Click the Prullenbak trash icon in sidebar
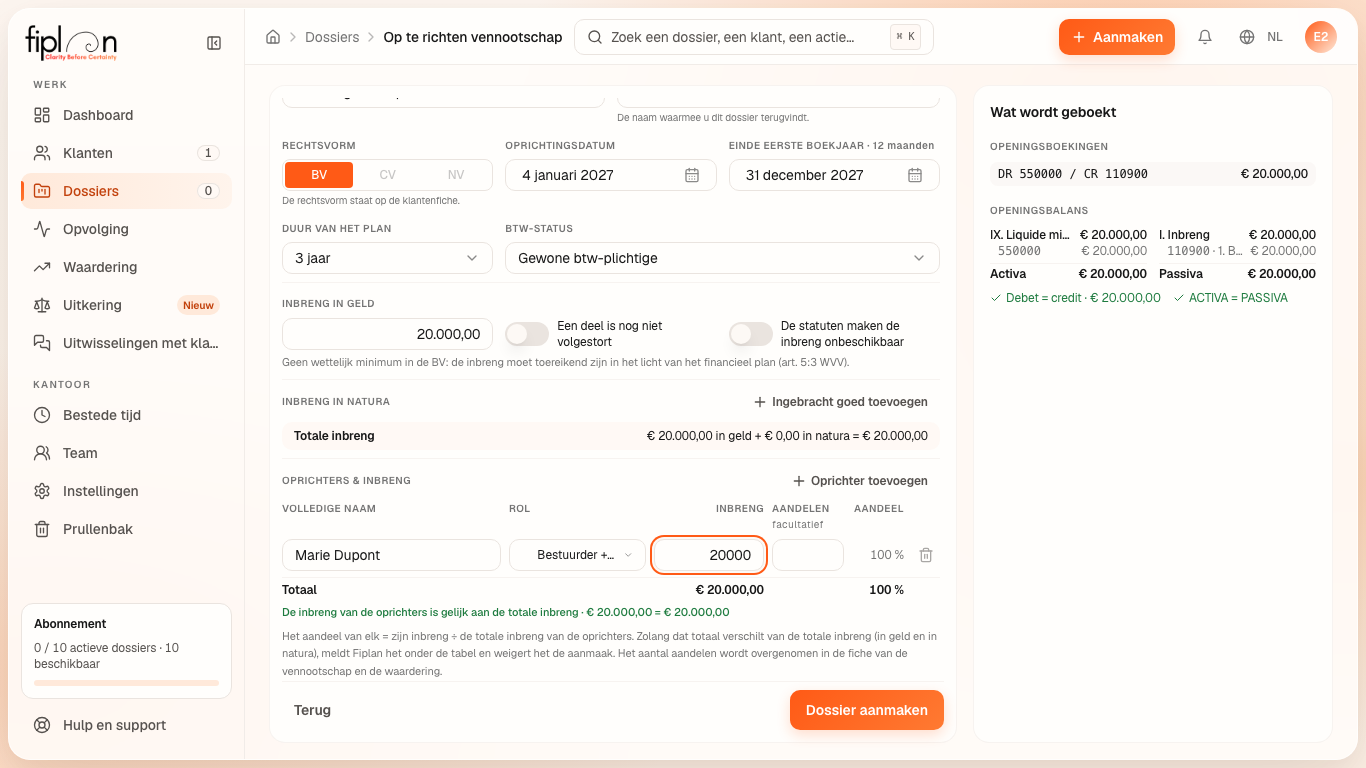Screen dimensions: 1366x768 coord(42,529)
